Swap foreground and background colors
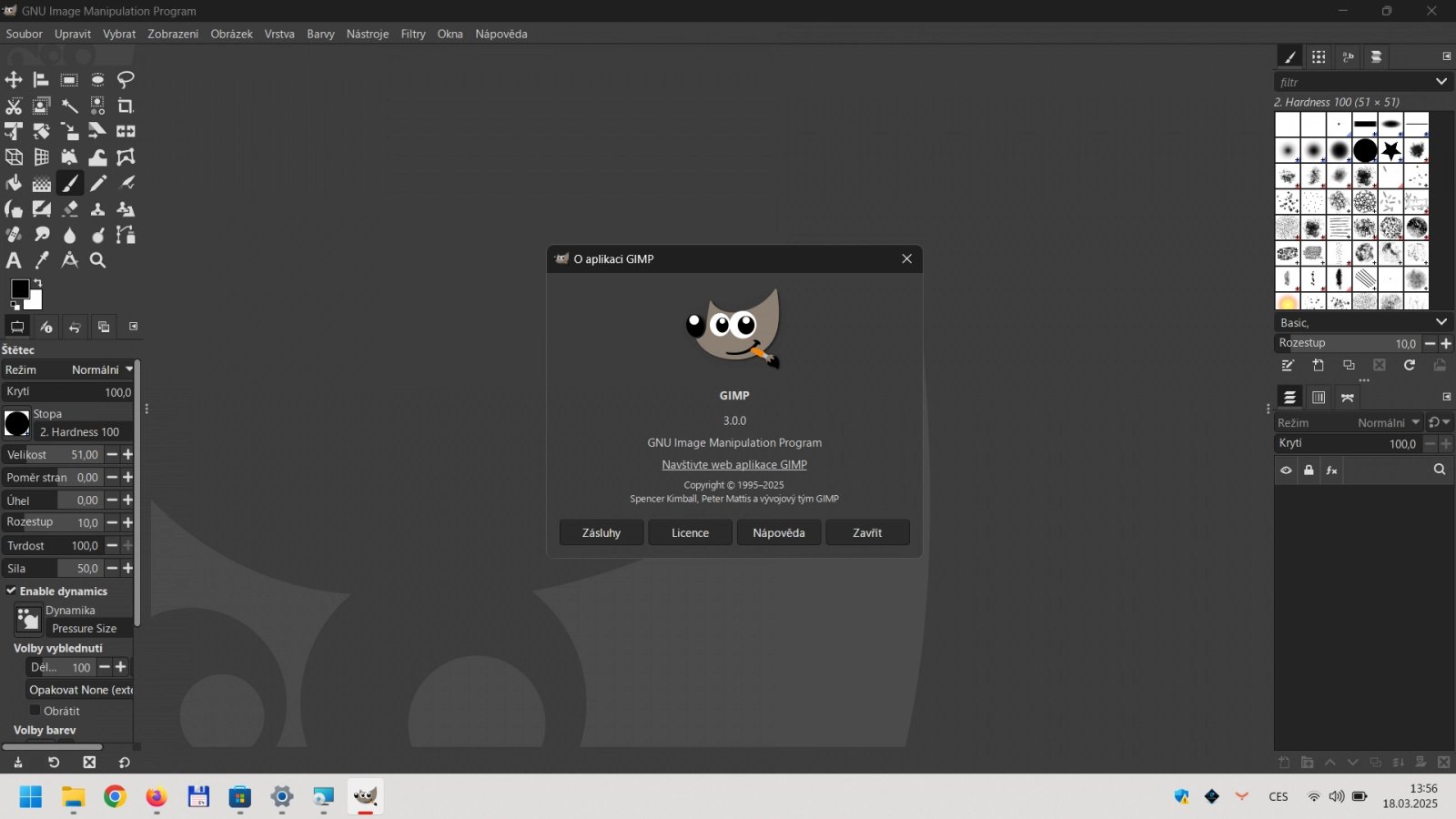The width and height of the screenshot is (1456, 819). point(38,283)
